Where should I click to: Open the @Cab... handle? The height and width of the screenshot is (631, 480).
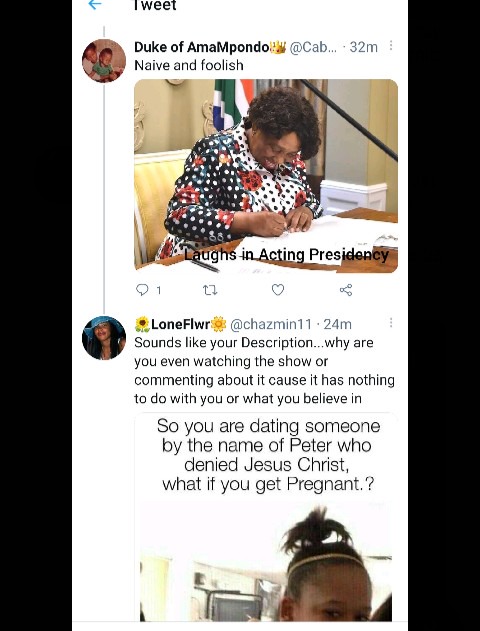click(313, 47)
